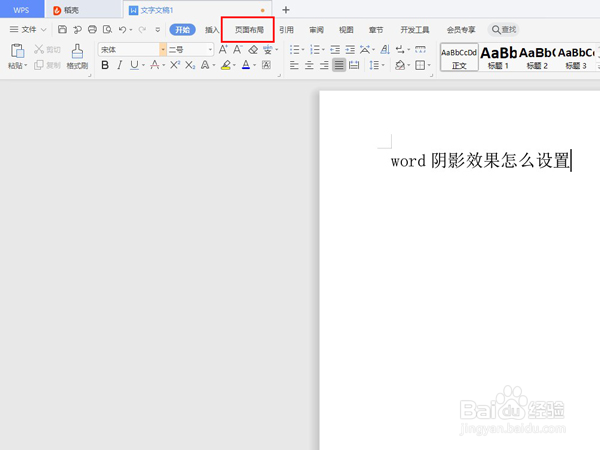The image size is (600, 450).
Task: Select the Format Painter brush
Action: (x=77, y=51)
